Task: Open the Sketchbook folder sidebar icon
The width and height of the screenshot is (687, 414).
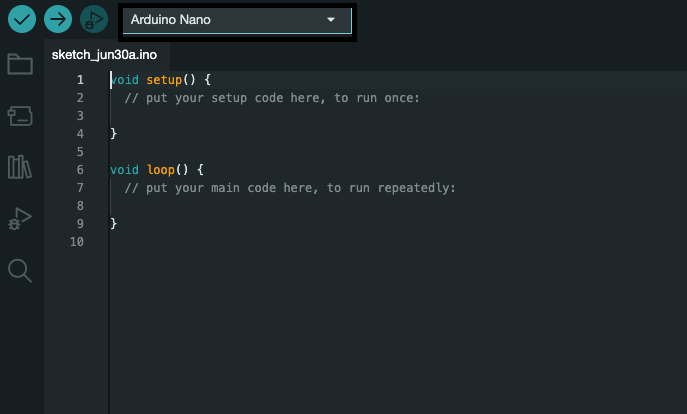Action: 20,64
